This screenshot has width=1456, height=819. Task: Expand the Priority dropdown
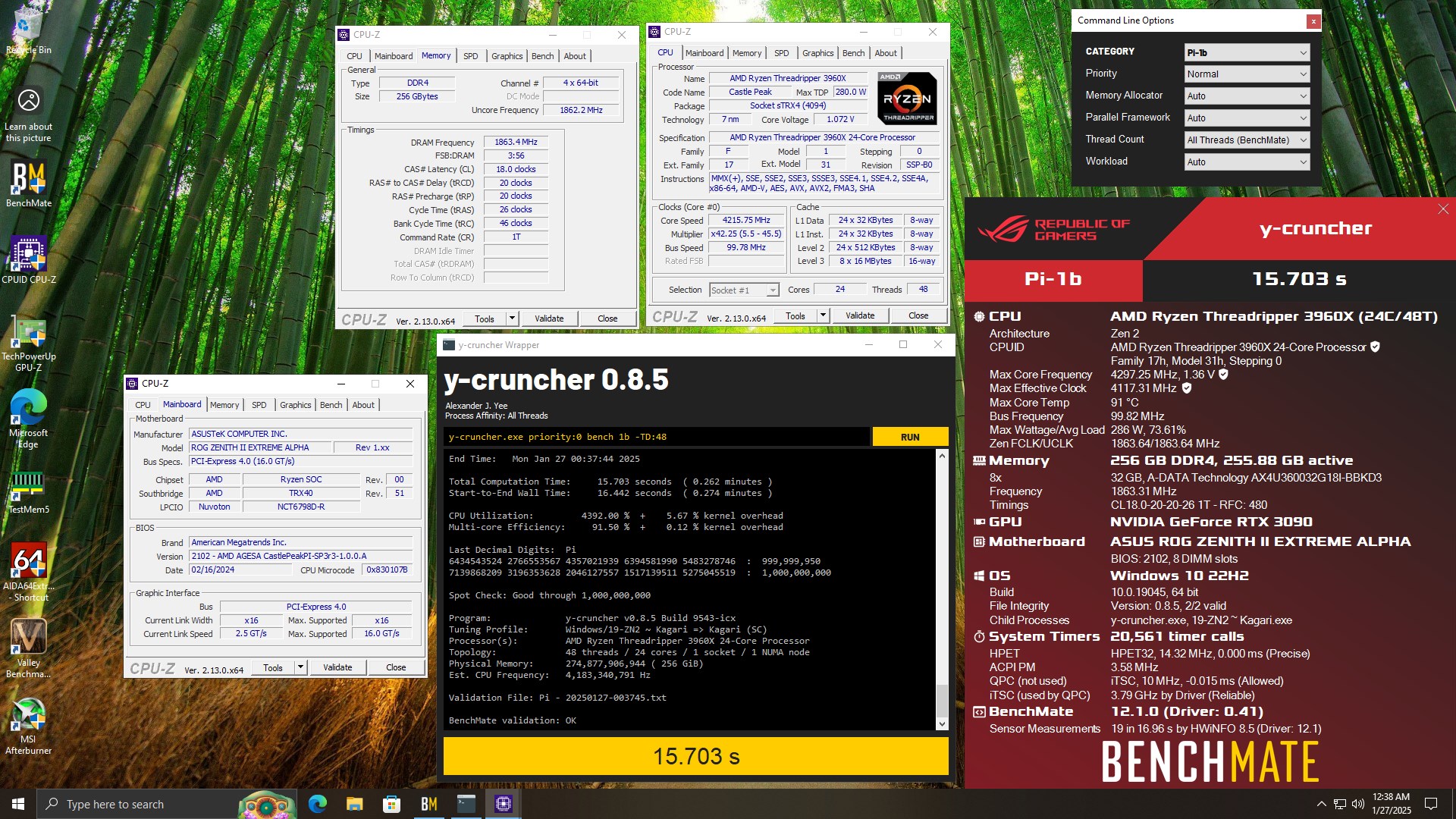(x=1247, y=74)
